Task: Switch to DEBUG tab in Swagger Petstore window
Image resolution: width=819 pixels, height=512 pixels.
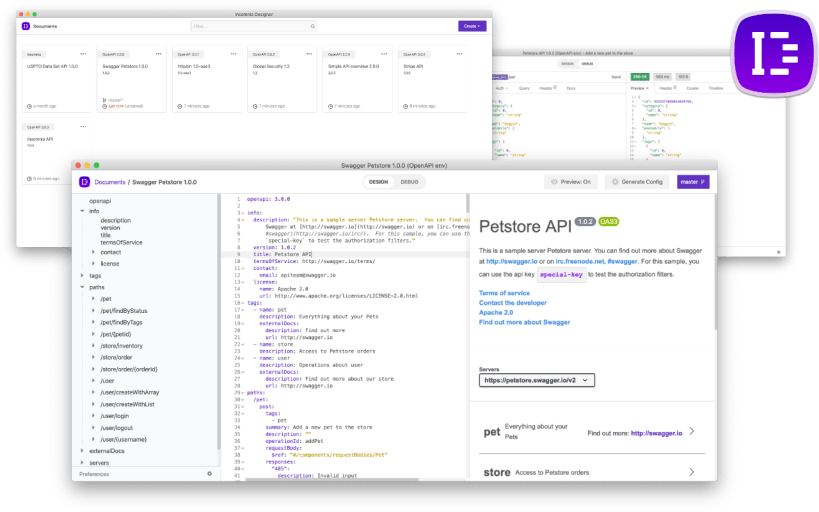Action: (x=409, y=182)
